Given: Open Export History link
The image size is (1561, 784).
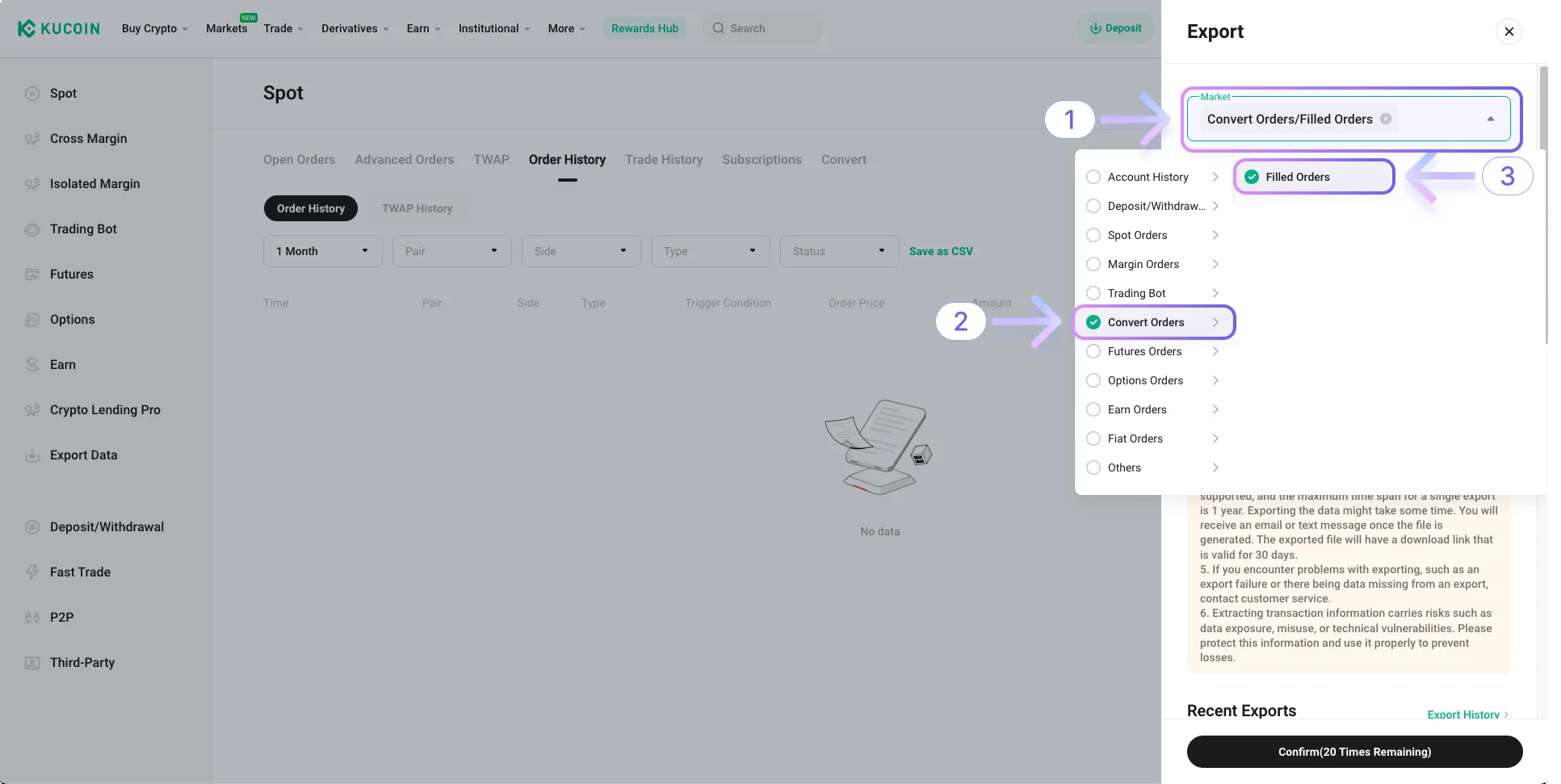Looking at the screenshot, I should [x=1467, y=715].
